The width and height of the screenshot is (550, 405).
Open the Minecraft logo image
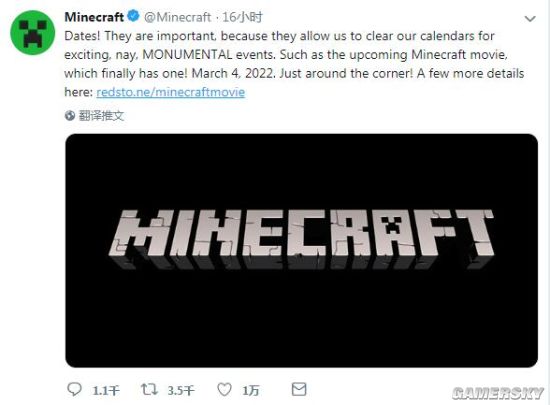point(301,250)
